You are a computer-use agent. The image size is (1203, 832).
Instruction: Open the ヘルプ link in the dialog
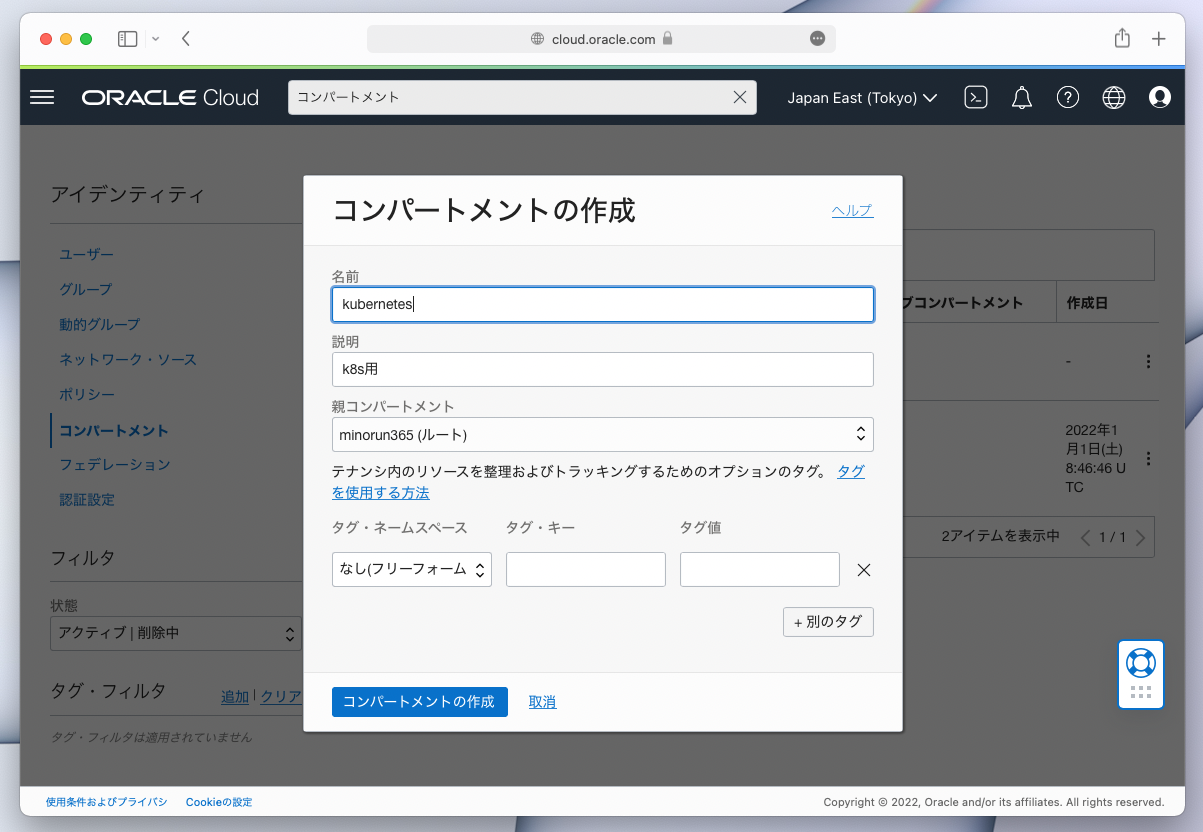pos(851,210)
